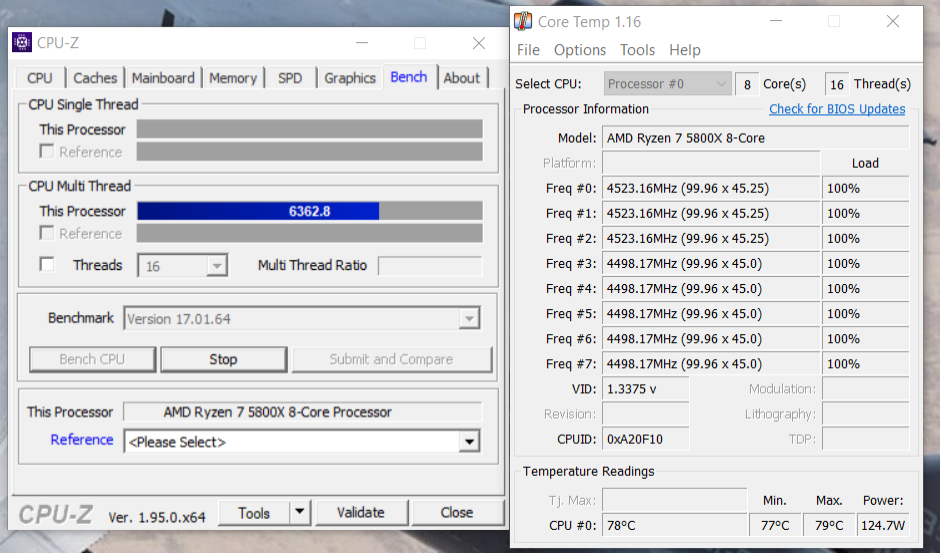Click the Model field AMD Ryzen 7 5800X
Screen dimensions: 940x553
(755, 138)
